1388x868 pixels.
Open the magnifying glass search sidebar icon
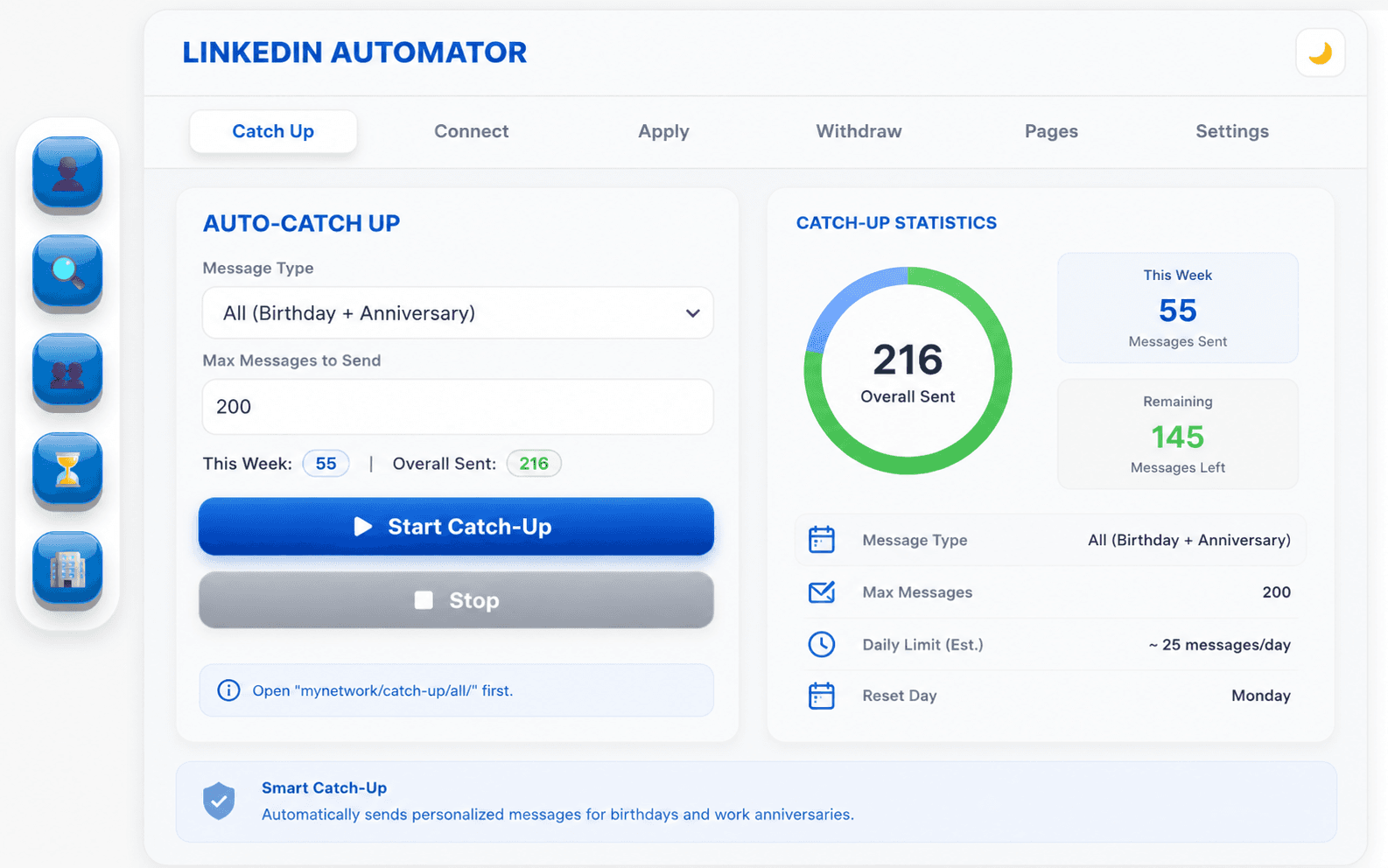(x=67, y=273)
